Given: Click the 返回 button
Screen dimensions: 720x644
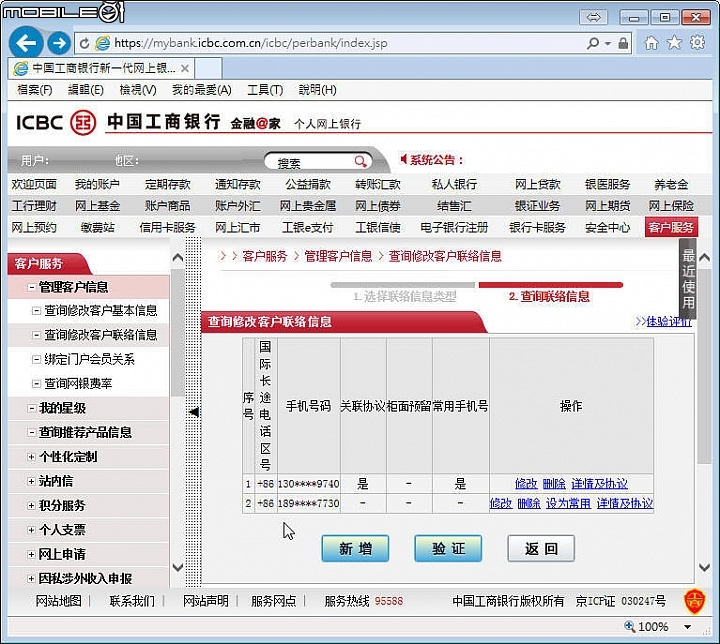Looking at the screenshot, I should coord(541,548).
